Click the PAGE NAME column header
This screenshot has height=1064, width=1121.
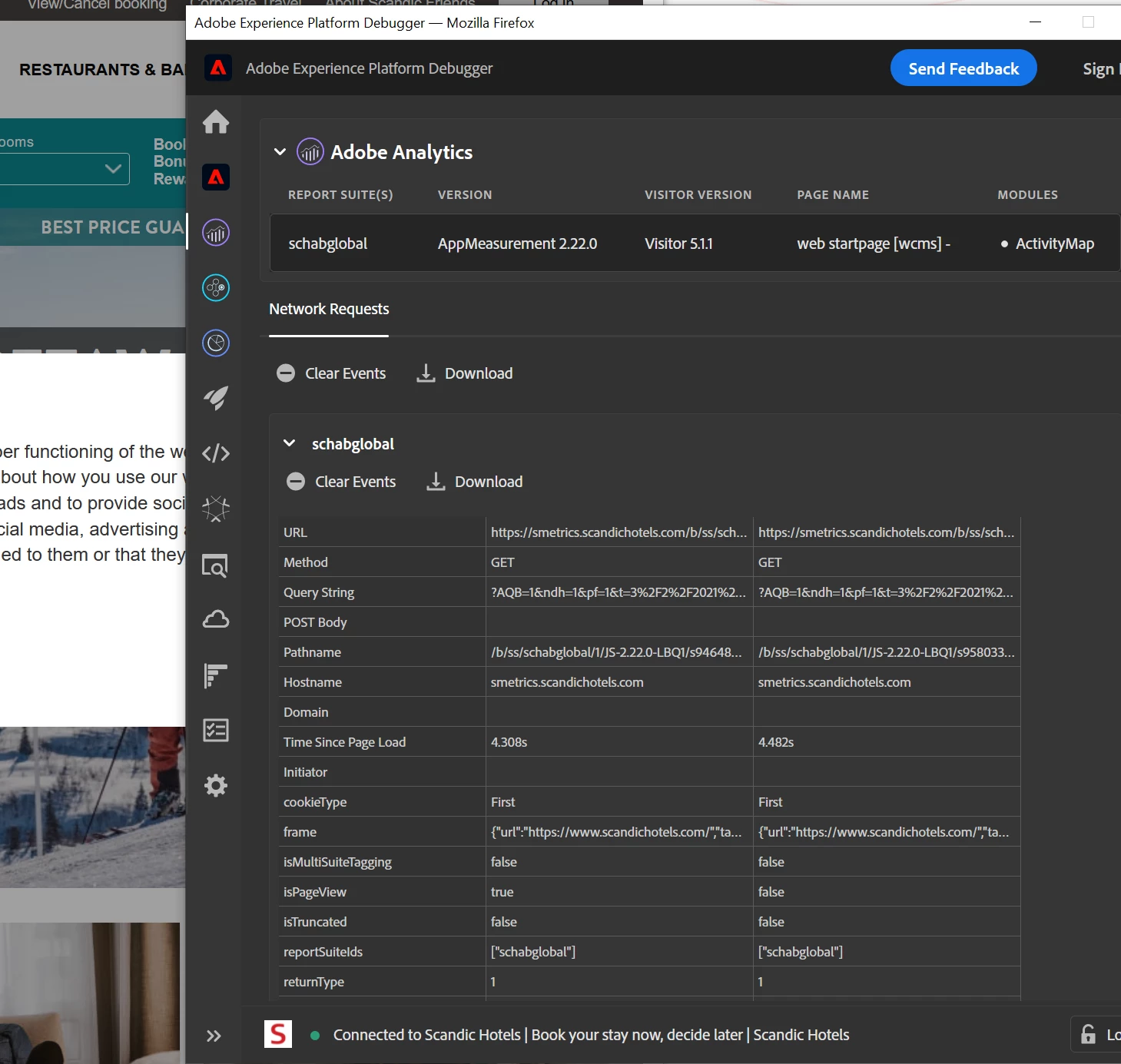coord(833,195)
